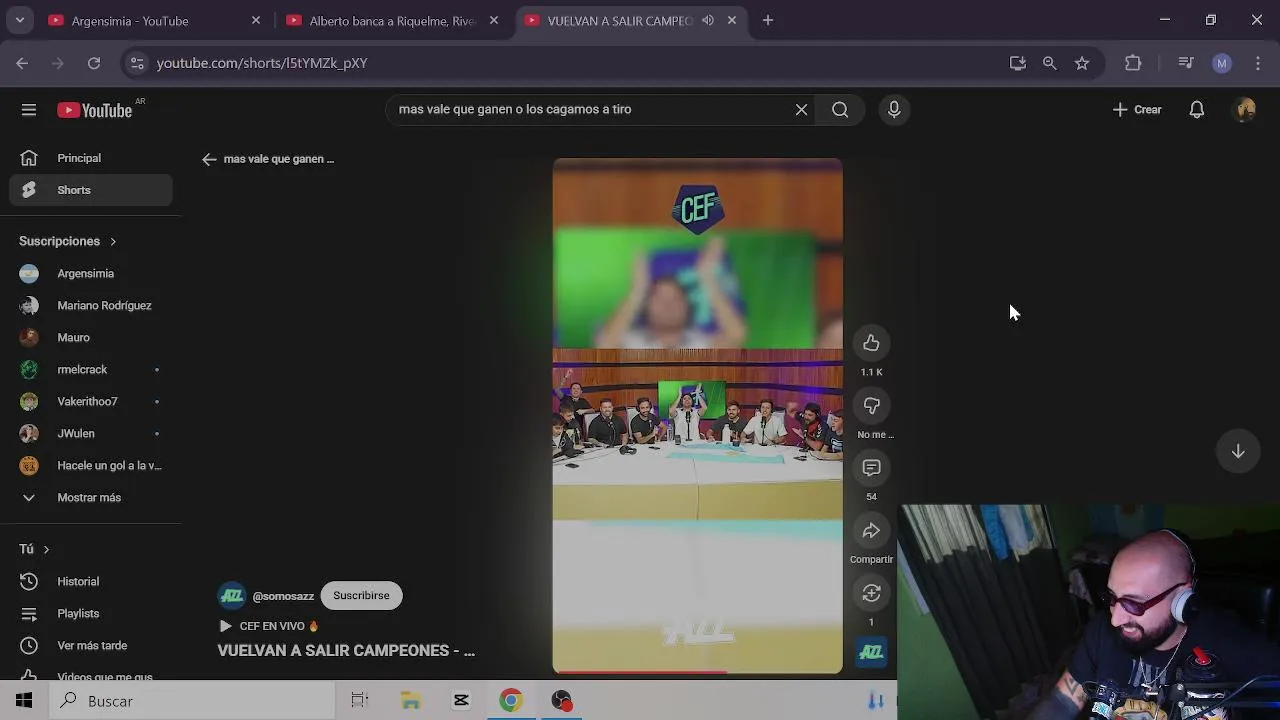This screenshot has height=720, width=1280.
Task: Open Argensimia subscription channel
Action: 91,273
